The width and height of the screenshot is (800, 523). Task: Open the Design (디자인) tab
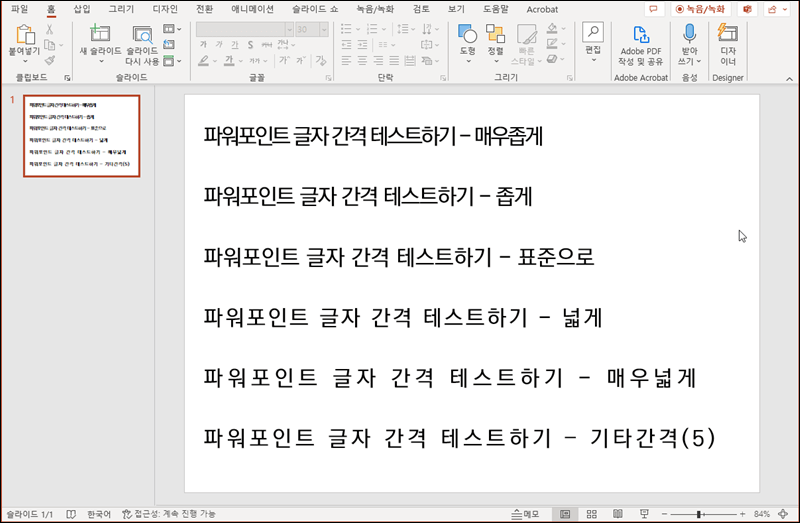coord(165,9)
